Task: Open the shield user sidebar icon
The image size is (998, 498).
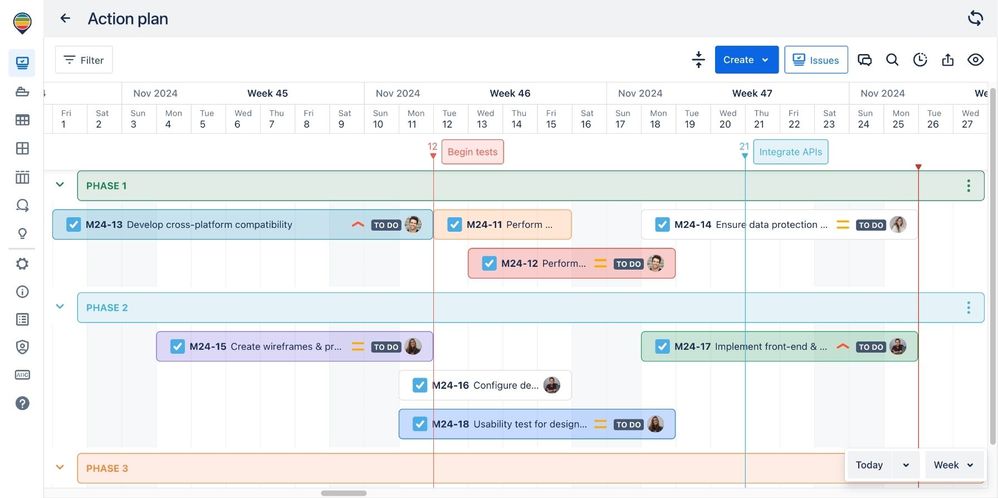Action: (22, 347)
